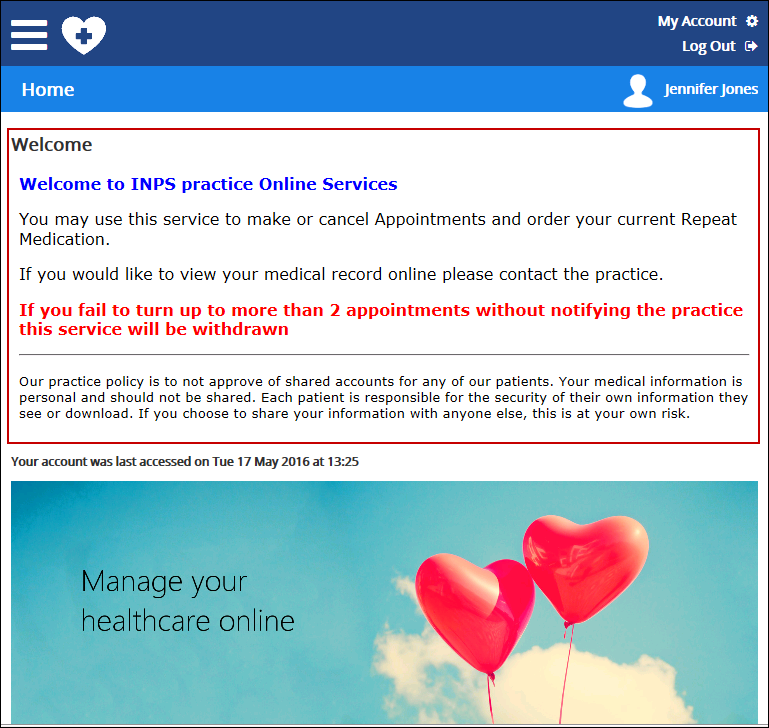Click the log out arrow icon
This screenshot has height=728, width=769.
click(x=751, y=46)
